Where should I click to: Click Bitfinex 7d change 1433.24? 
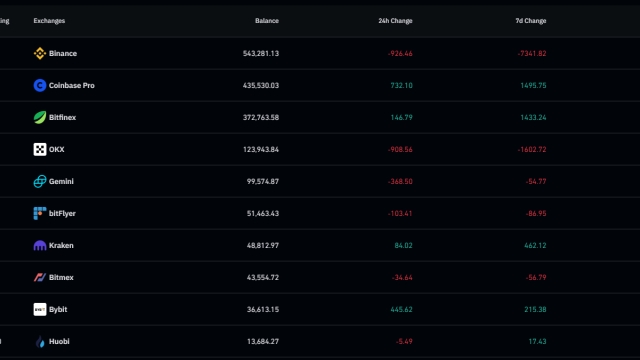533,118
